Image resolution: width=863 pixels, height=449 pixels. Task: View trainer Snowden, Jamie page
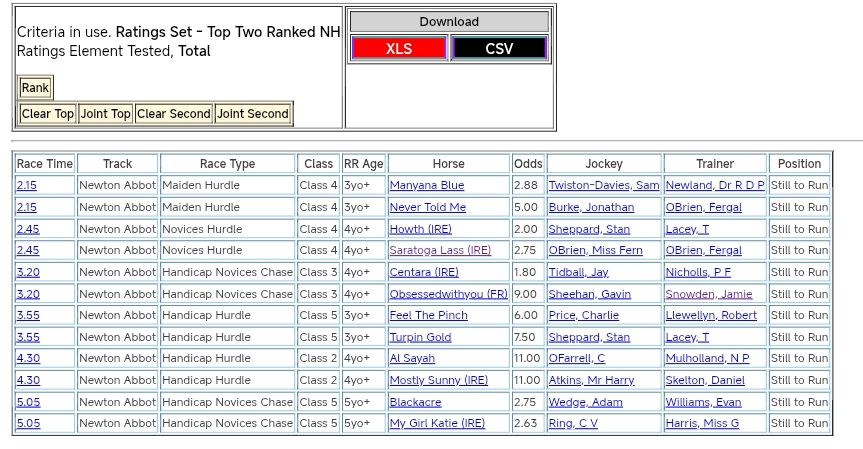[708, 294]
